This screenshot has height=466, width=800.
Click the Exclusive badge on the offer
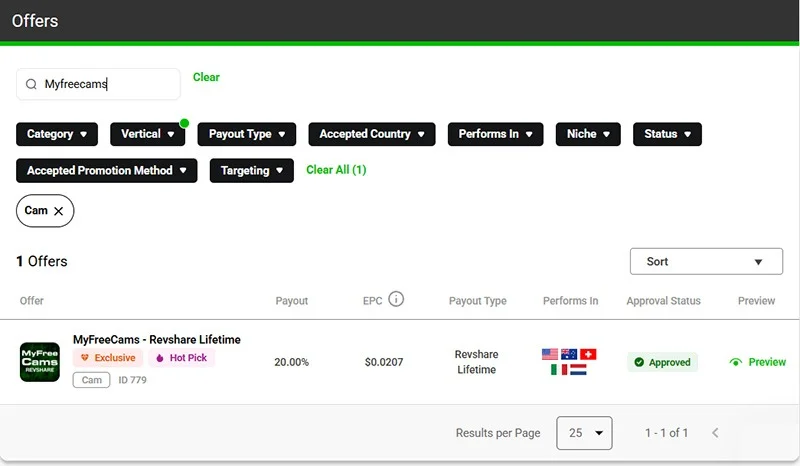point(108,358)
